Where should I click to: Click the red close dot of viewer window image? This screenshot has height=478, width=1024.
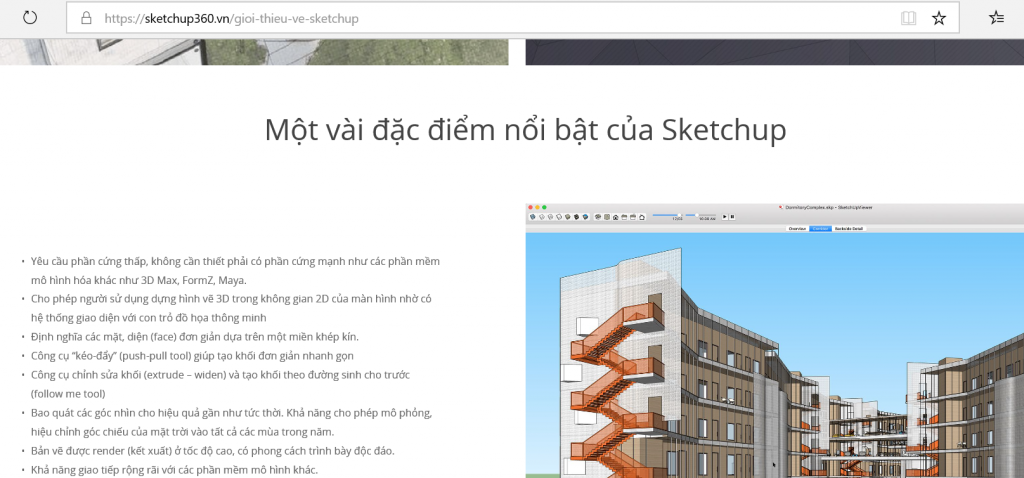pos(530,207)
